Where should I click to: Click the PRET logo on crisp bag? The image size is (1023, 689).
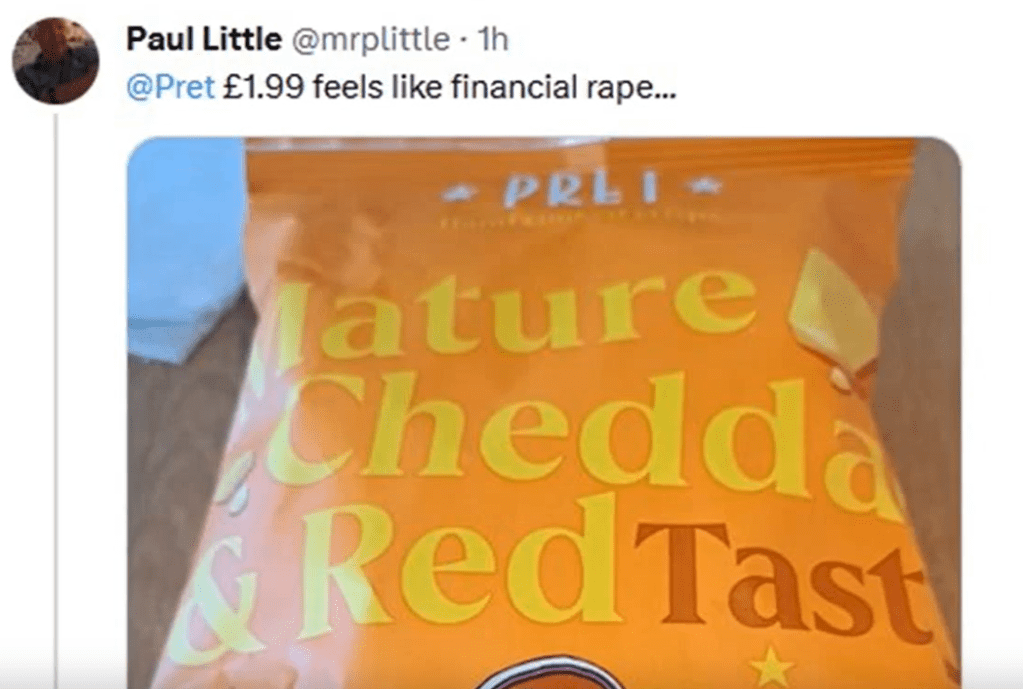click(582, 191)
